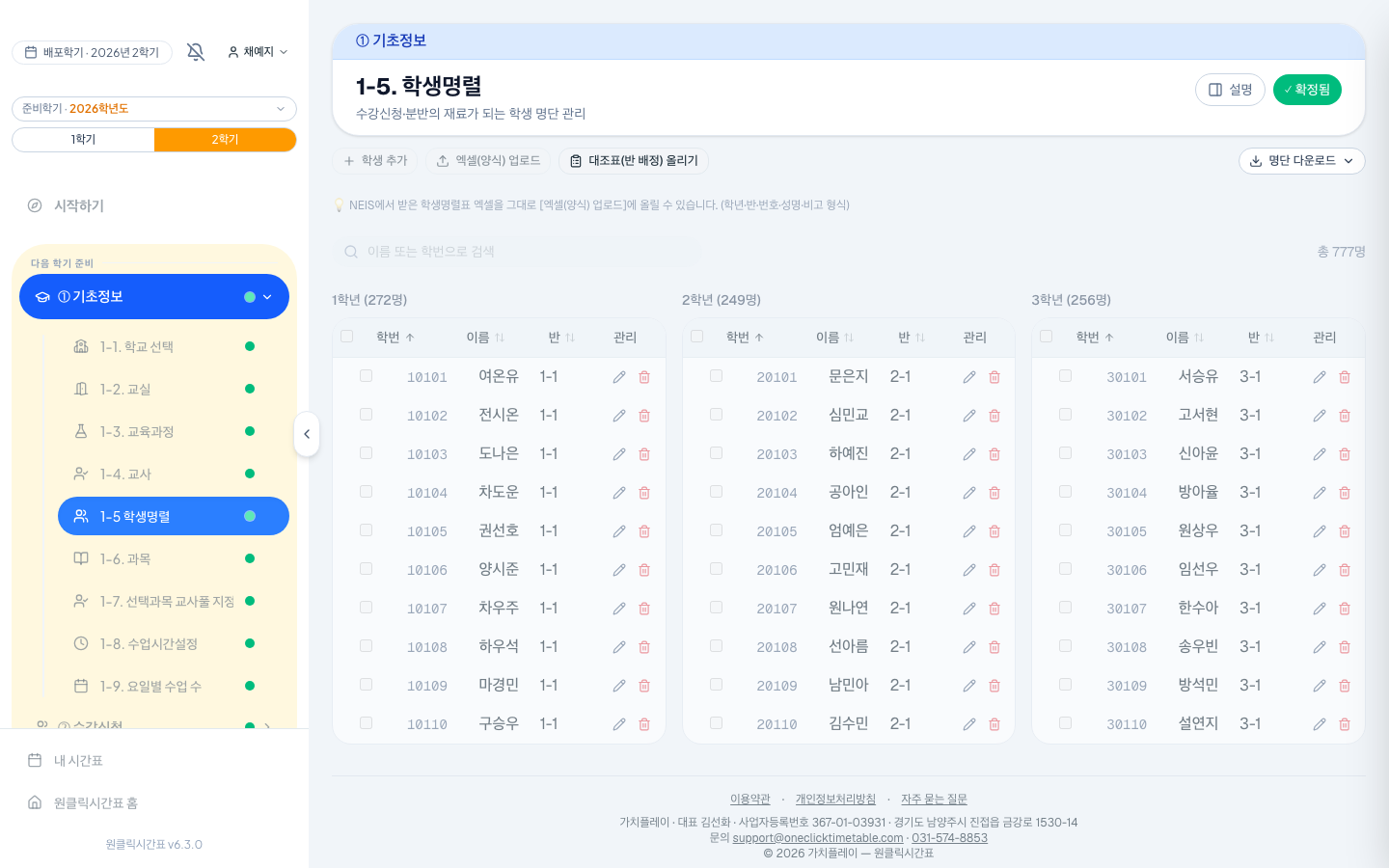The height and width of the screenshot is (868, 1389).
Task: Delete student 심민교 with trash icon
Action: 994,416
